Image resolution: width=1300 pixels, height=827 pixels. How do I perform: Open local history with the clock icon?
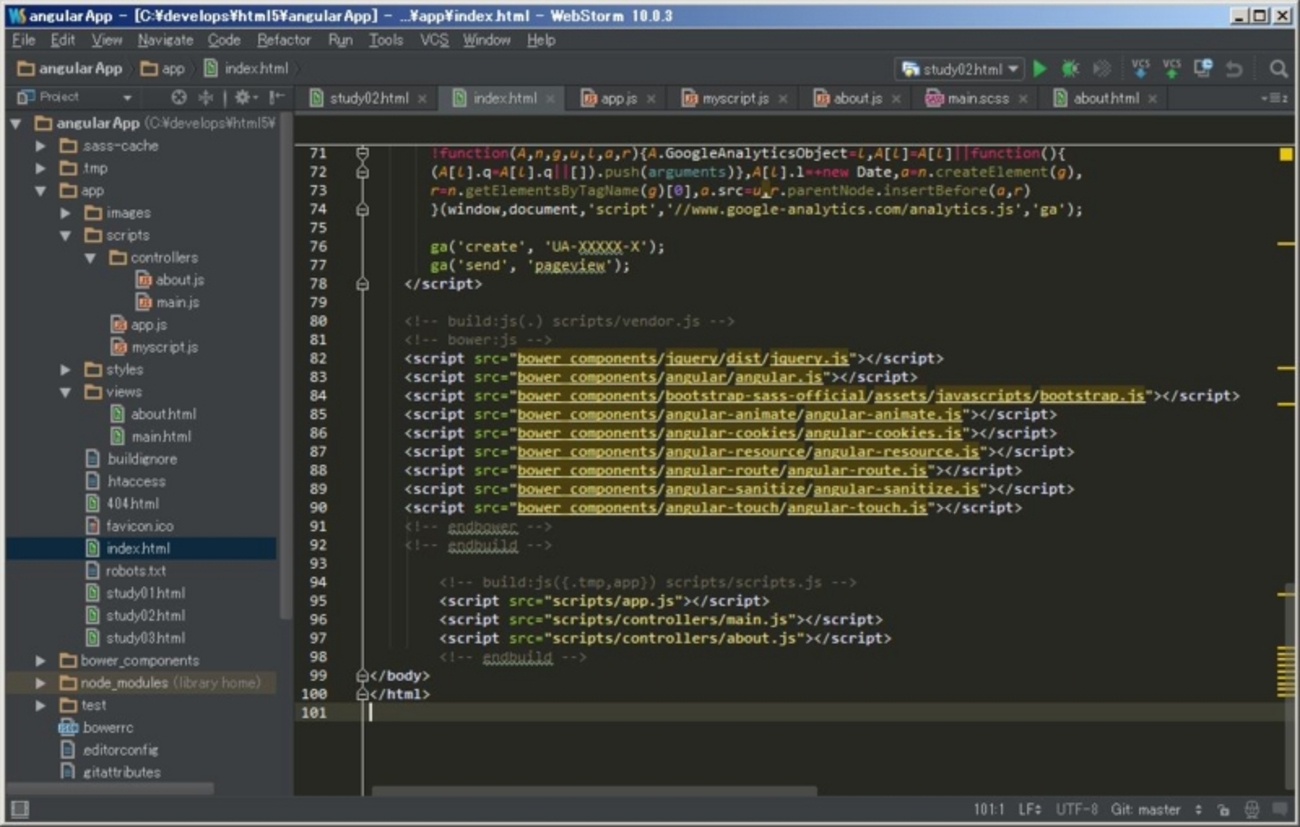pos(1203,69)
